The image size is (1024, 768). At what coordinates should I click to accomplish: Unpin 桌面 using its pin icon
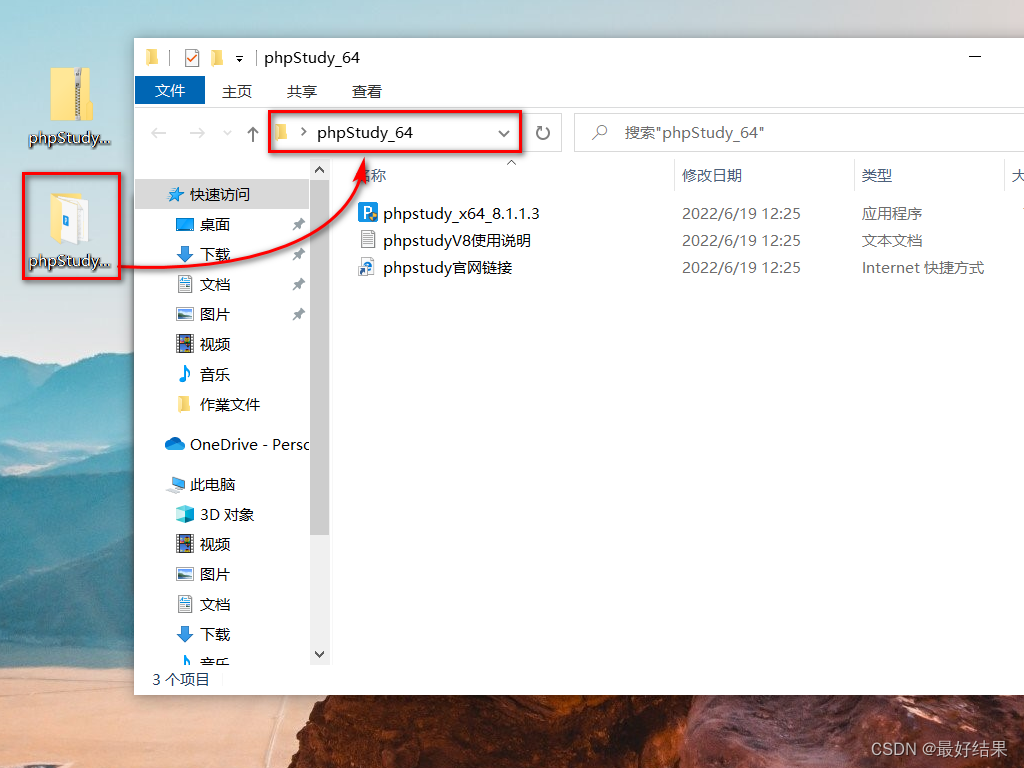pyautogui.click(x=298, y=225)
